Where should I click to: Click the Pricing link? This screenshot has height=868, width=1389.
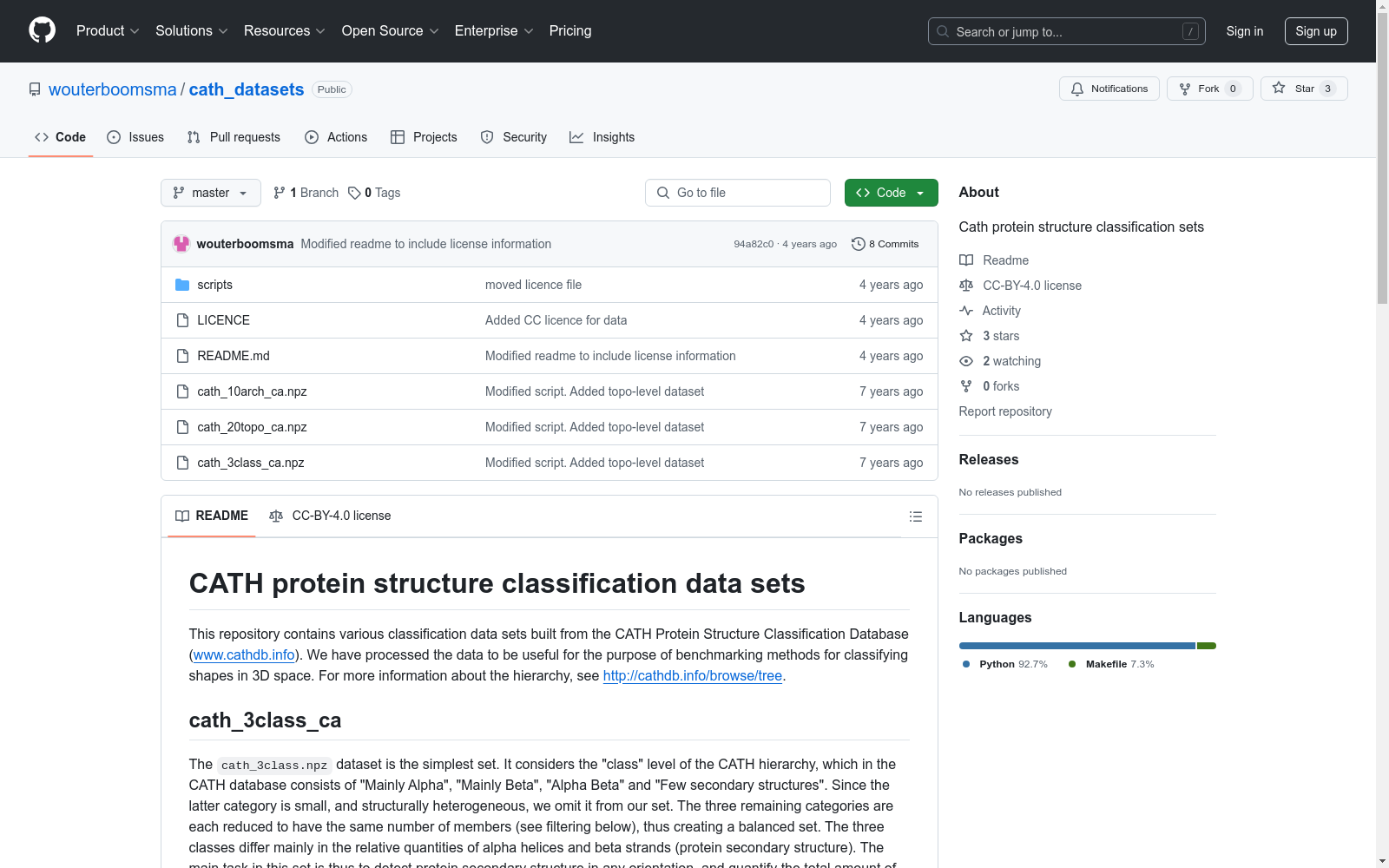click(x=570, y=30)
